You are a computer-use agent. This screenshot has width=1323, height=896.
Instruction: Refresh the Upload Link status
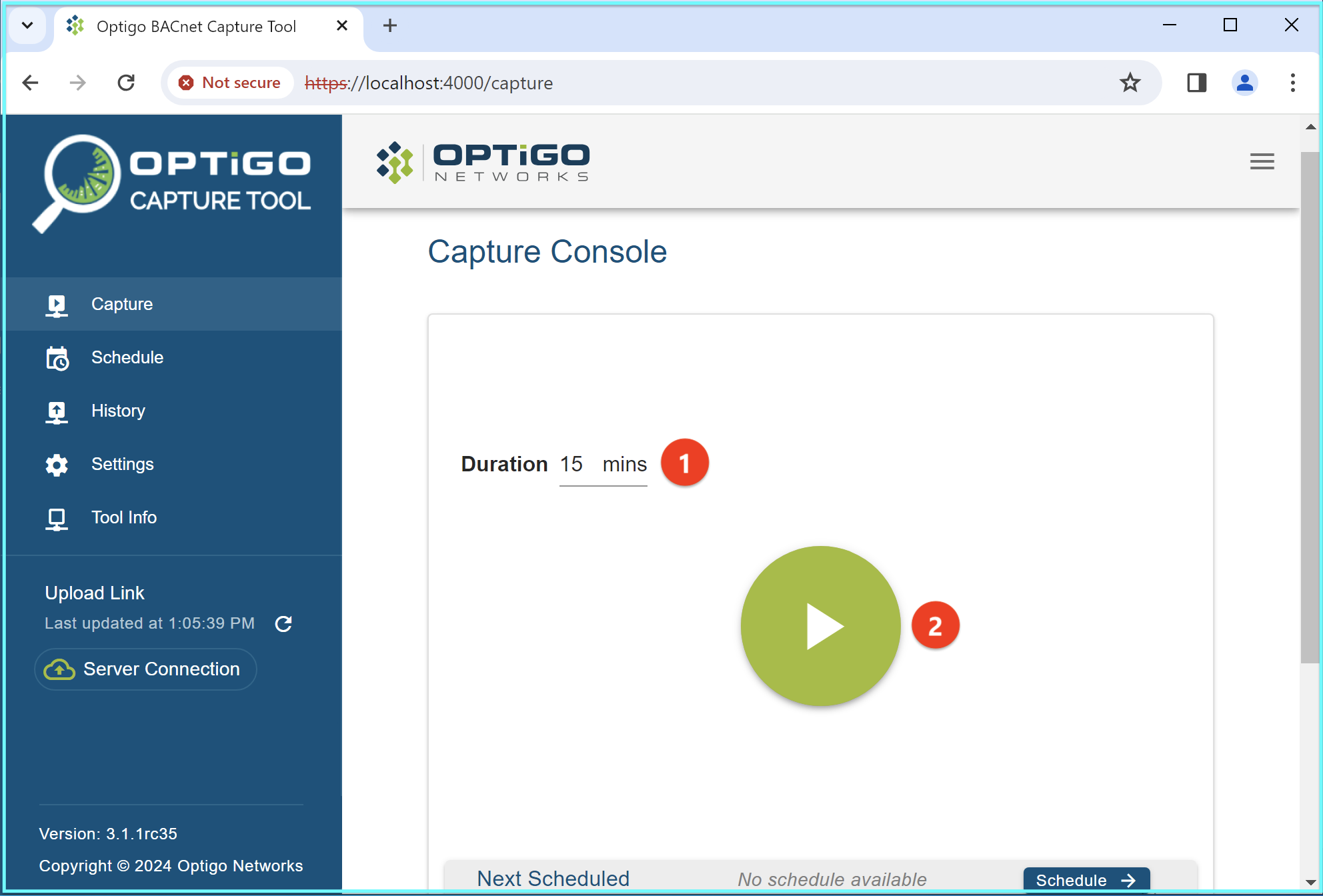coord(283,623)
